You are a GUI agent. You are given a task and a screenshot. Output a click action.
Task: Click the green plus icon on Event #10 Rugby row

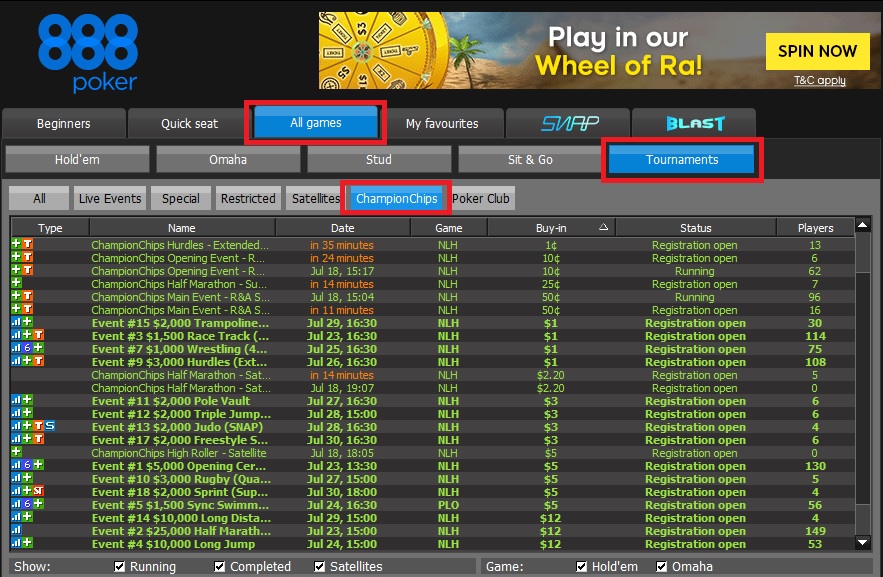point(27,478)
